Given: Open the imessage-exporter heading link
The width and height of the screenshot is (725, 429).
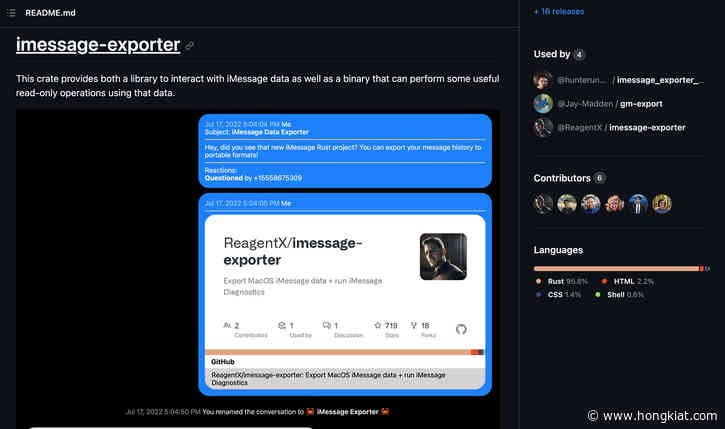Looking at the screenshot, I should coord(98,45).
